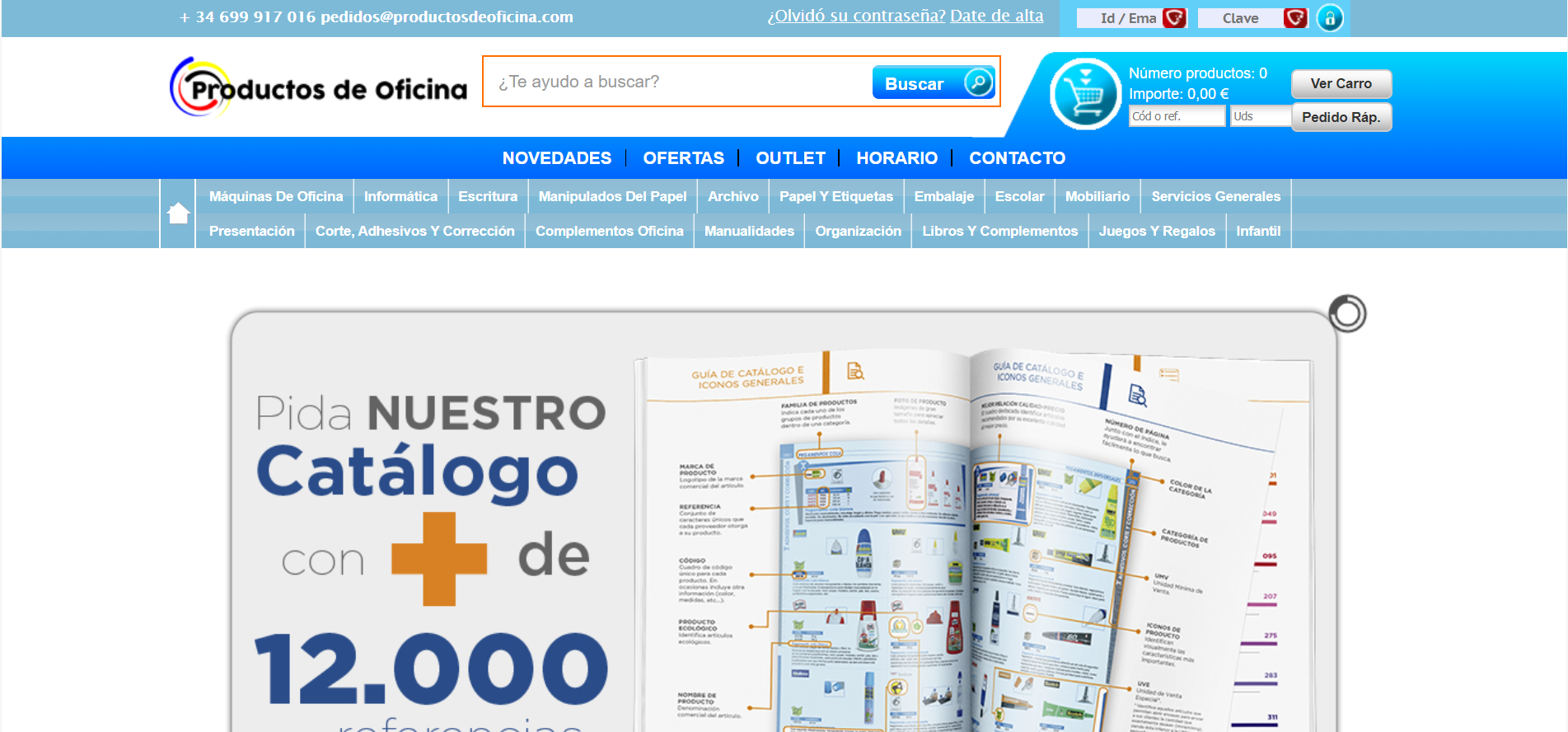Select Juegos Y Regalos category
This screenshot has width=1568, height=732.
tap(1157, 231)
